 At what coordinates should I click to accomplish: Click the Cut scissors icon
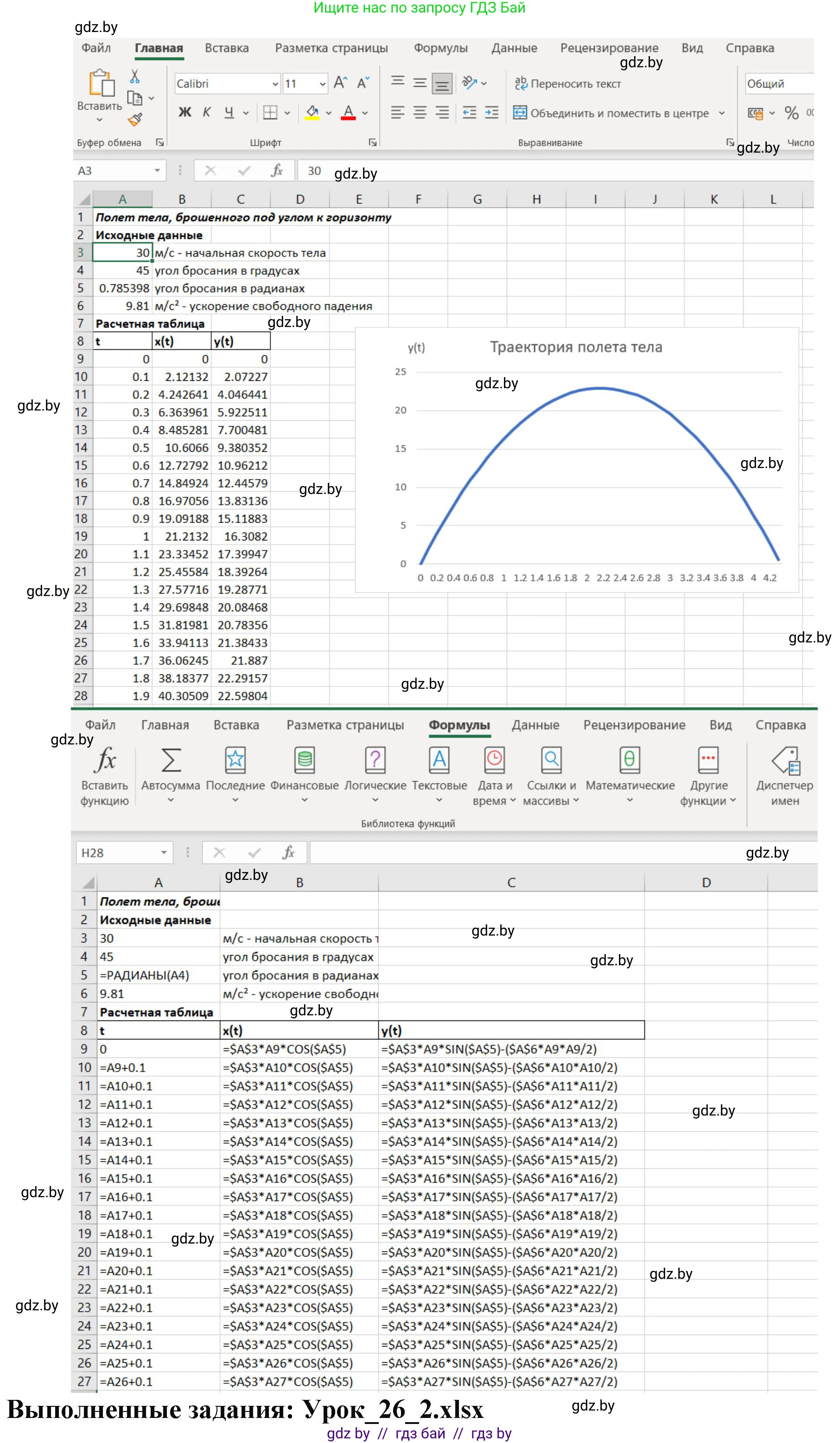pos(134,76)
